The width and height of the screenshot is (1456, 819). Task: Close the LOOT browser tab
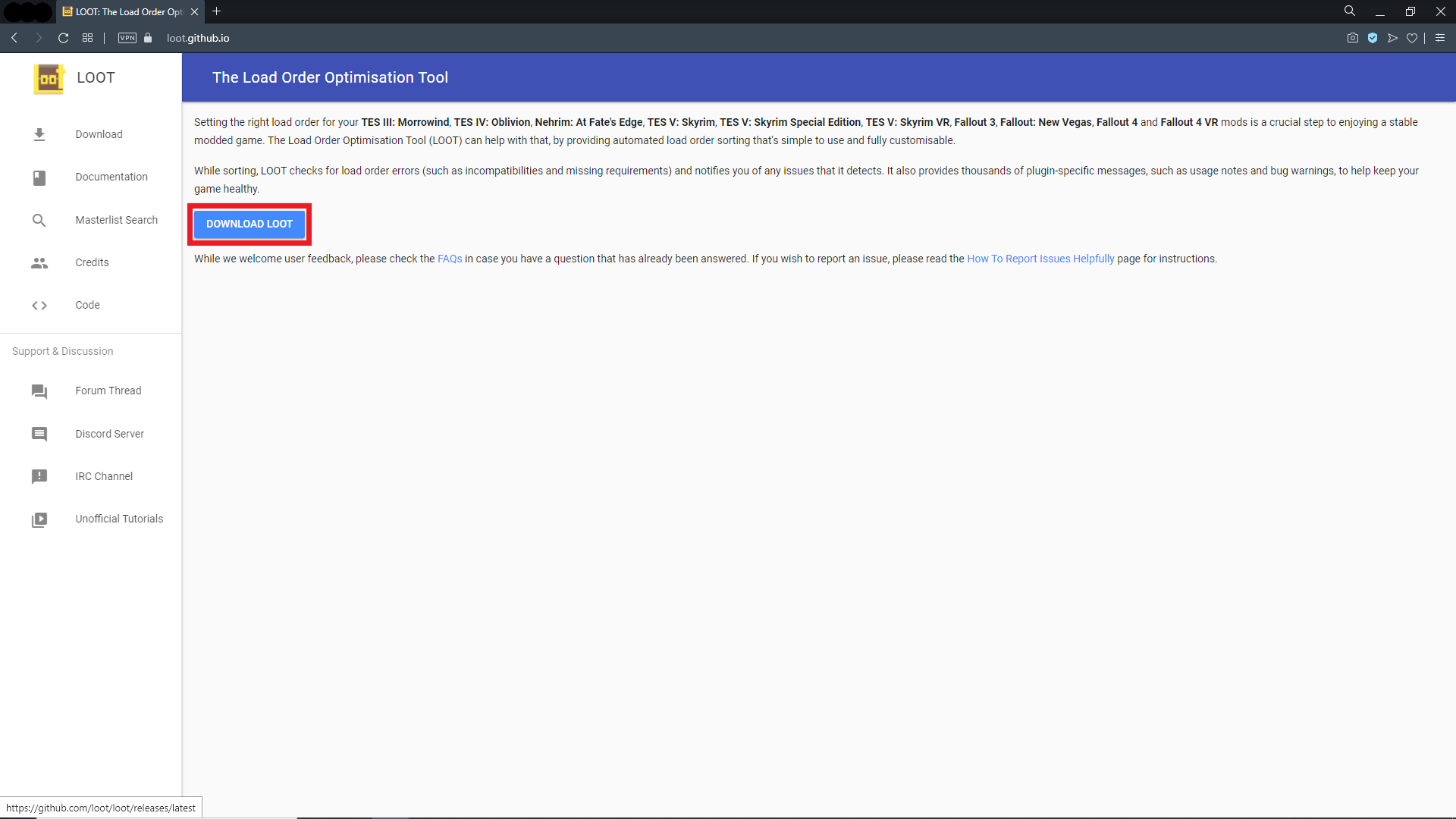tap(194, 11)
